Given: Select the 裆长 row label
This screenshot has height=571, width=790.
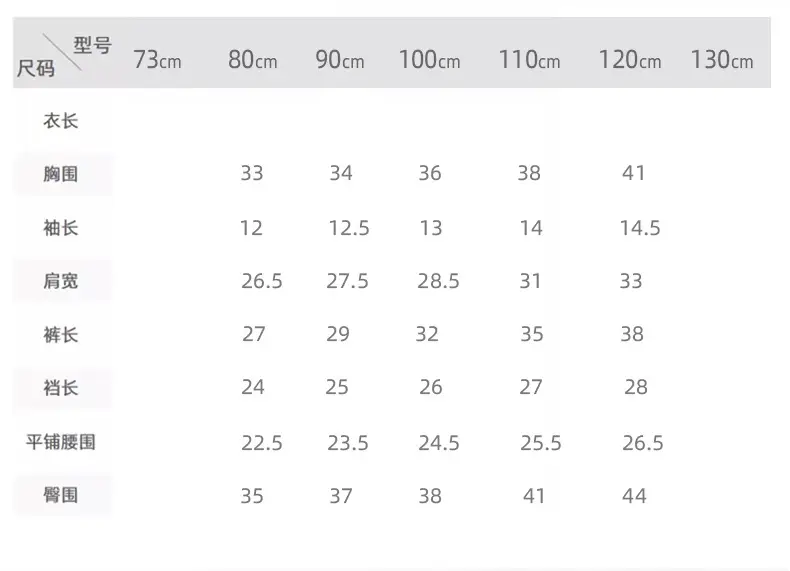Looking at the screenshot, I should coord(60,388).
